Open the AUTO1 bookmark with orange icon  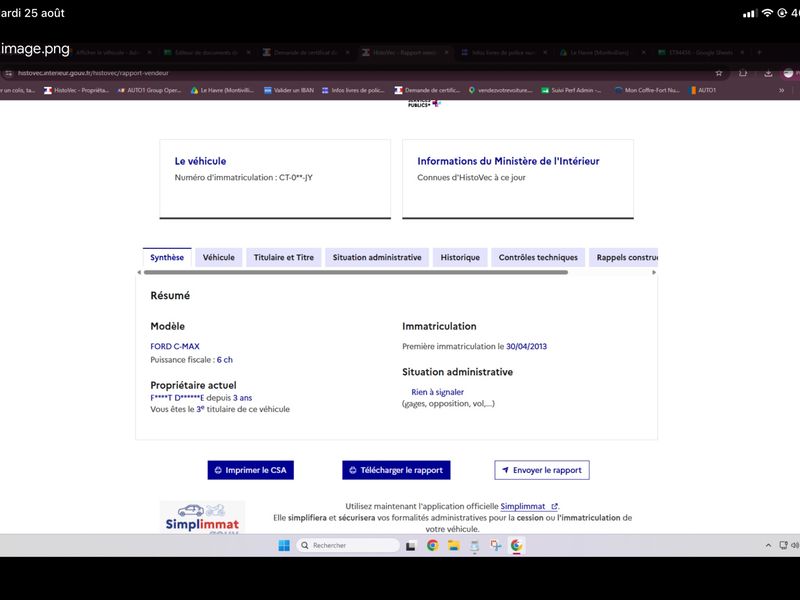pyautogui.click(x=702, y=90)
